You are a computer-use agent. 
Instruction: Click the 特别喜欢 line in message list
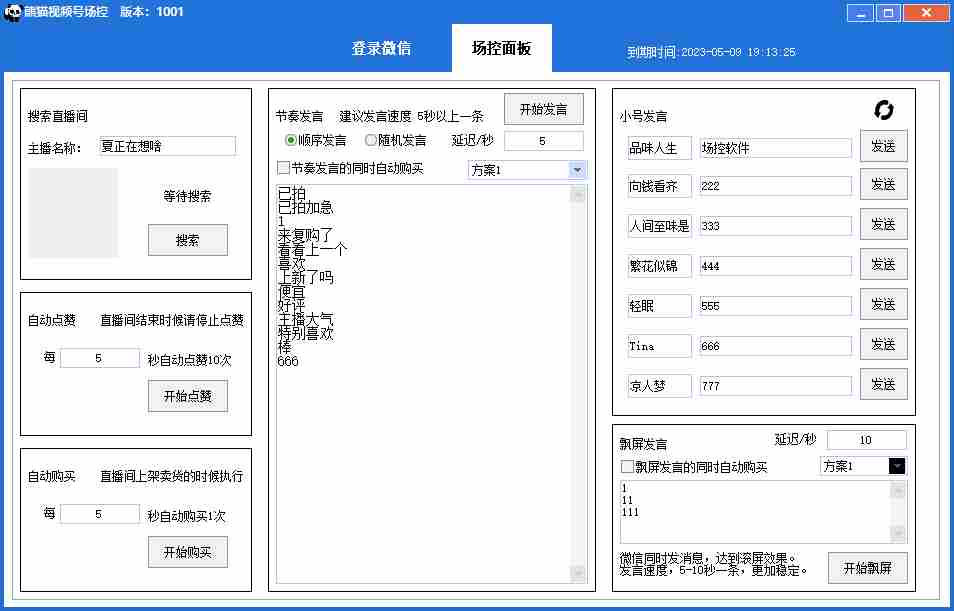[x=305, y=333]
